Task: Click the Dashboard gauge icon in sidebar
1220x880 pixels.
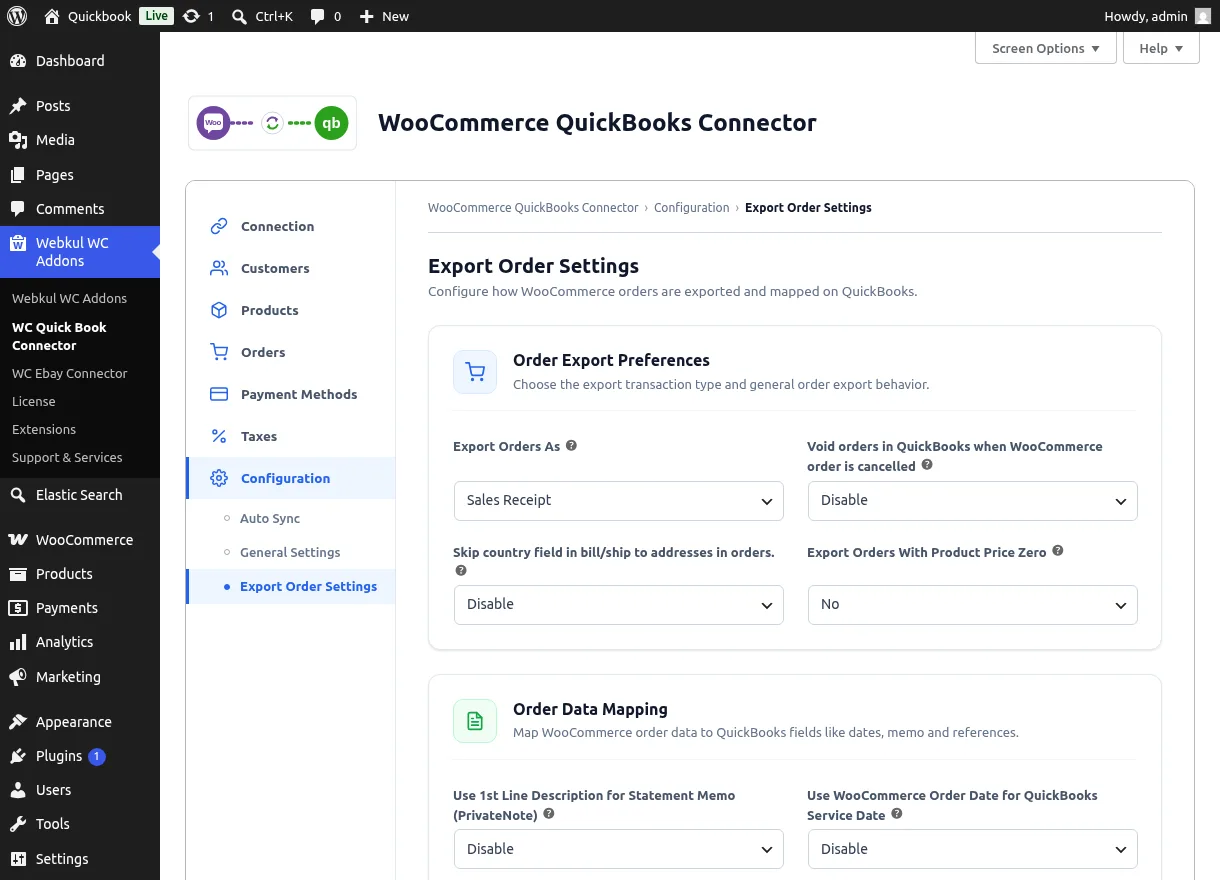Action: click(18, 61)
